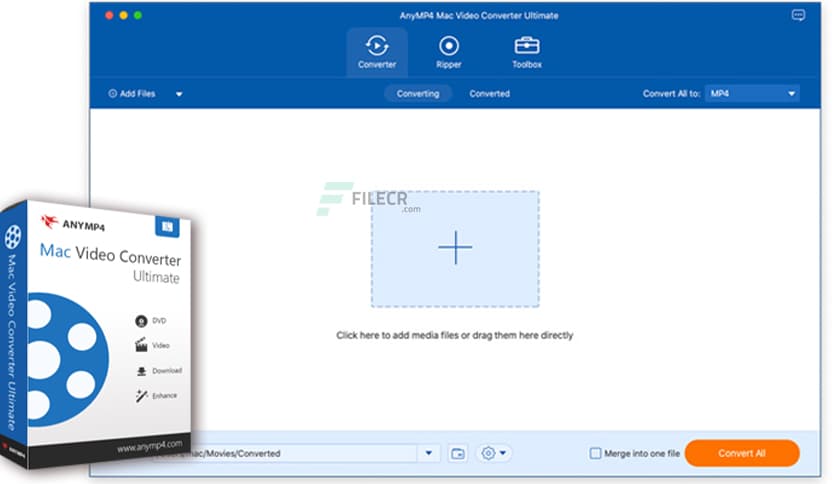Click the Movies/Converted output path field

[x=300, y=453]
